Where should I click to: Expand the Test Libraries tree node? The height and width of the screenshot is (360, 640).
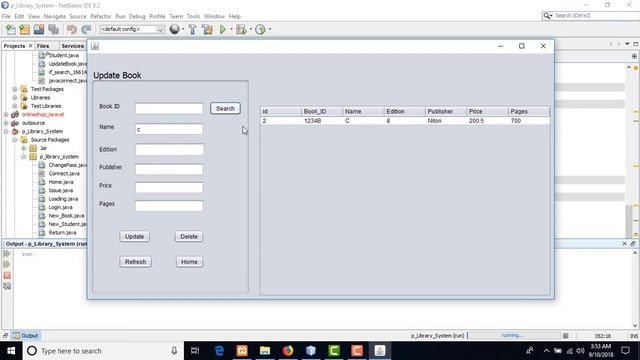coord(15,106)
